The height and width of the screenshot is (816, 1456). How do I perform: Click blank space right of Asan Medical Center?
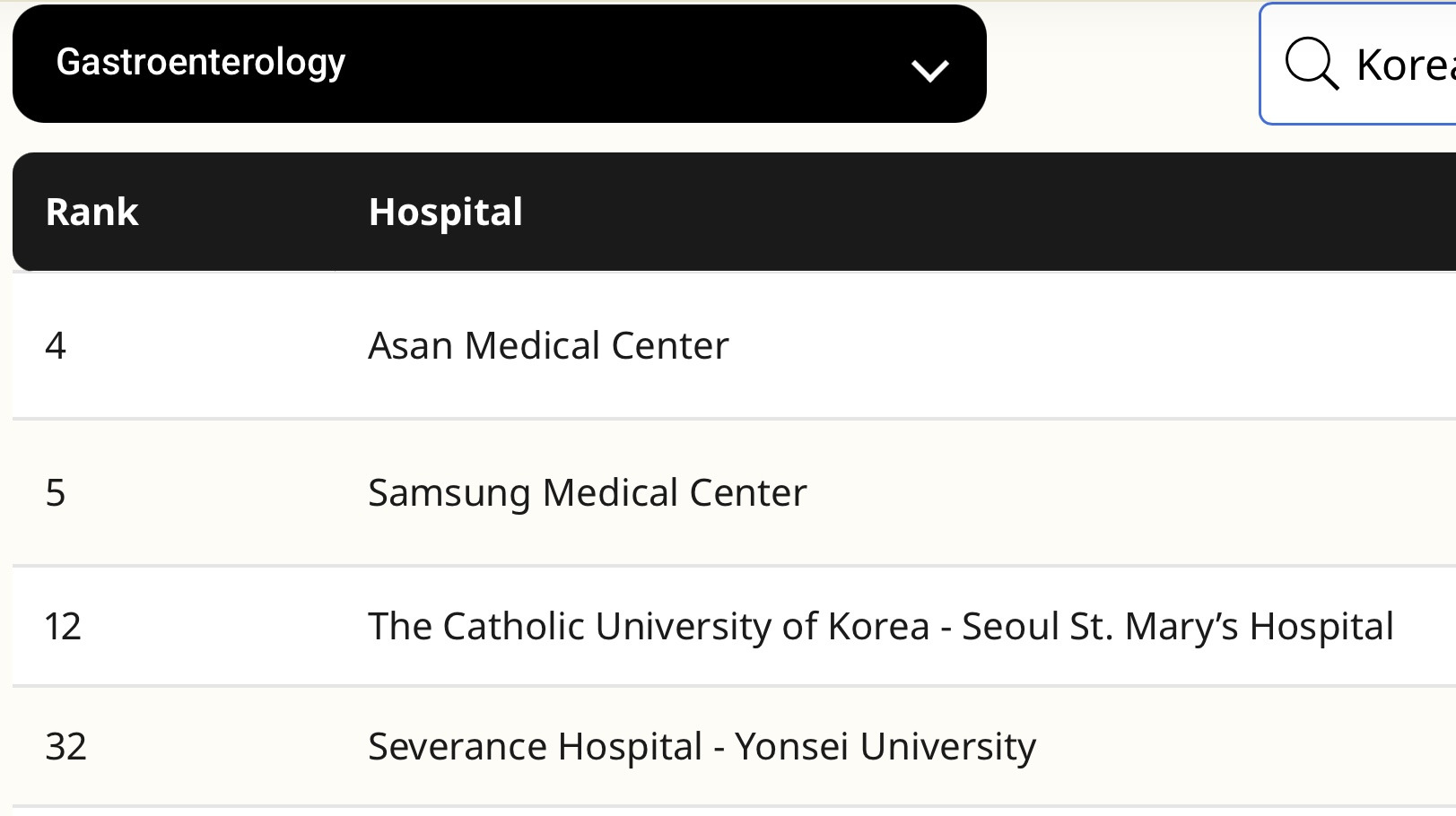click(x=1077, y=346)
